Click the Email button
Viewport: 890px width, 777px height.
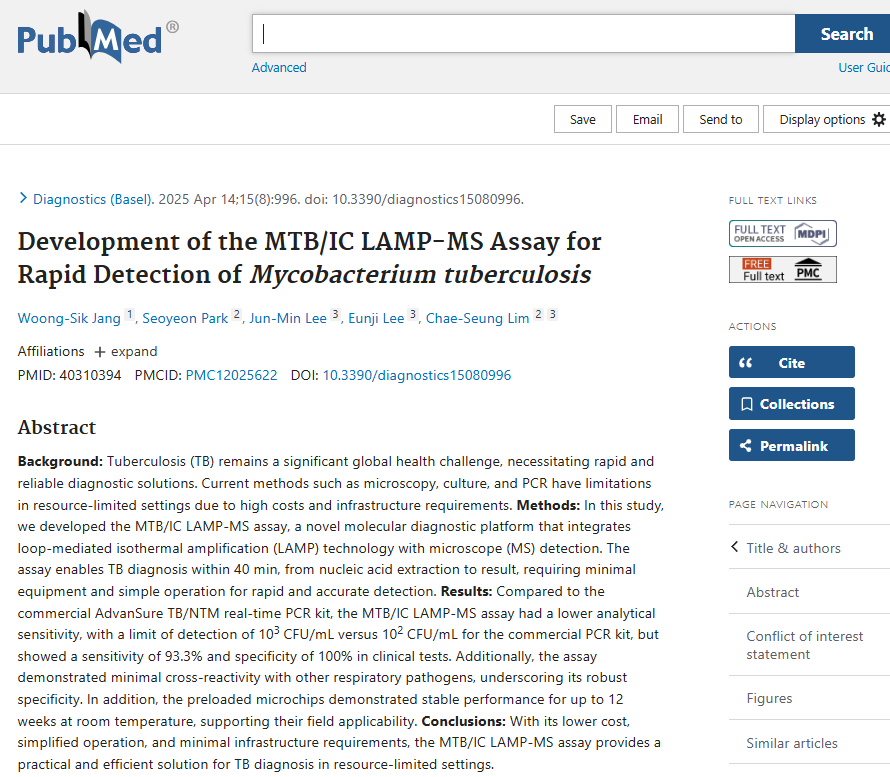click(x=647, y=119)
